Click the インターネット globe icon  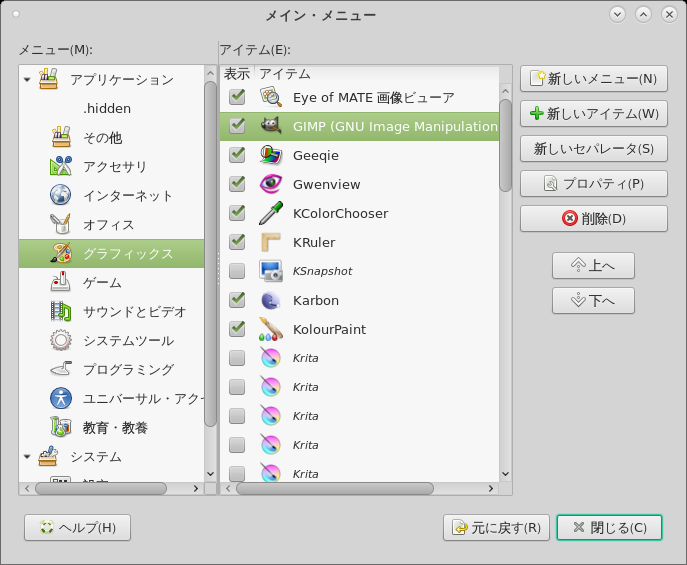tap(61, 195)
